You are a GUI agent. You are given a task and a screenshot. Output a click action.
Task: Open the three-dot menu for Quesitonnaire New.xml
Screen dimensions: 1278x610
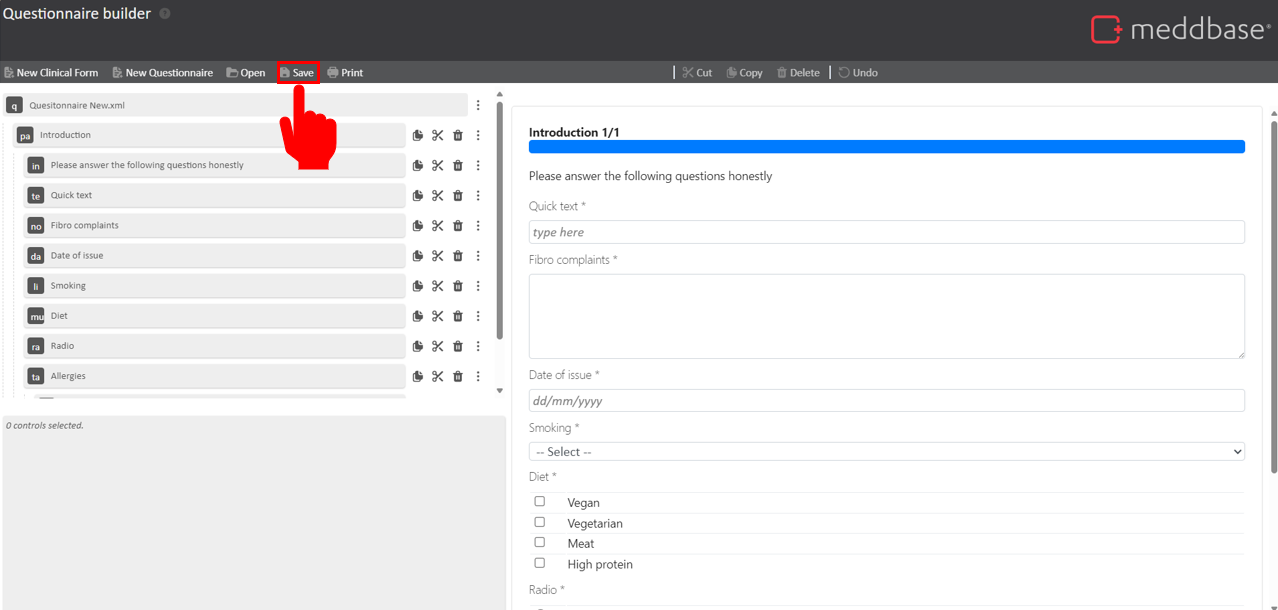coord(478,105)
